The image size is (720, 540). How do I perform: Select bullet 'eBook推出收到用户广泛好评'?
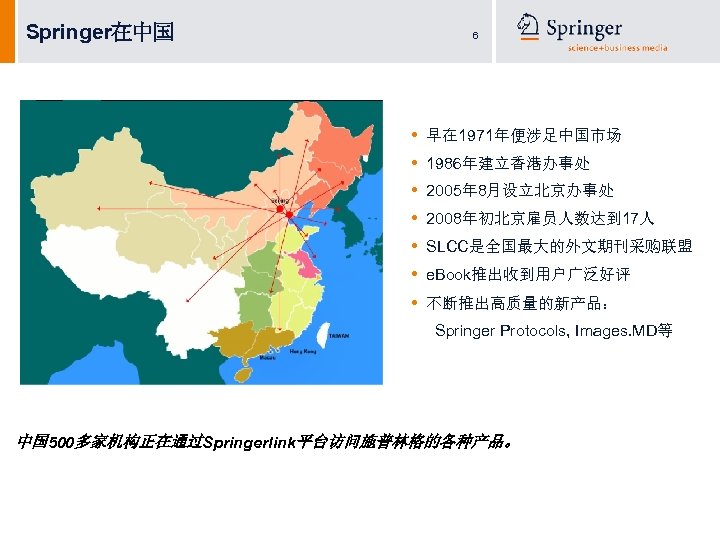(528, 274)
